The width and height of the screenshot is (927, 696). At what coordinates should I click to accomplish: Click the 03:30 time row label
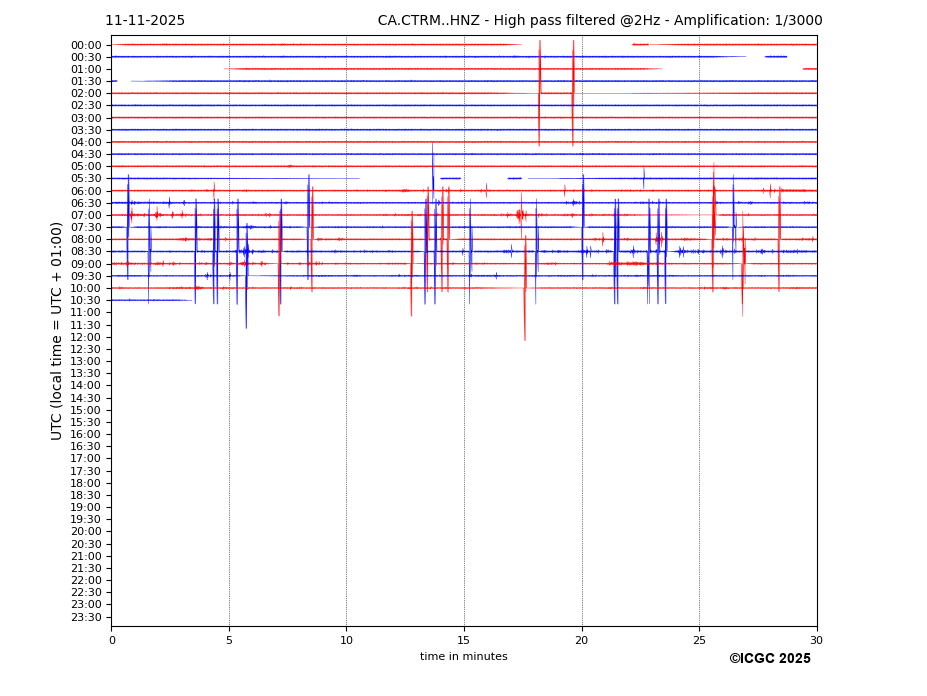[86, 130]
